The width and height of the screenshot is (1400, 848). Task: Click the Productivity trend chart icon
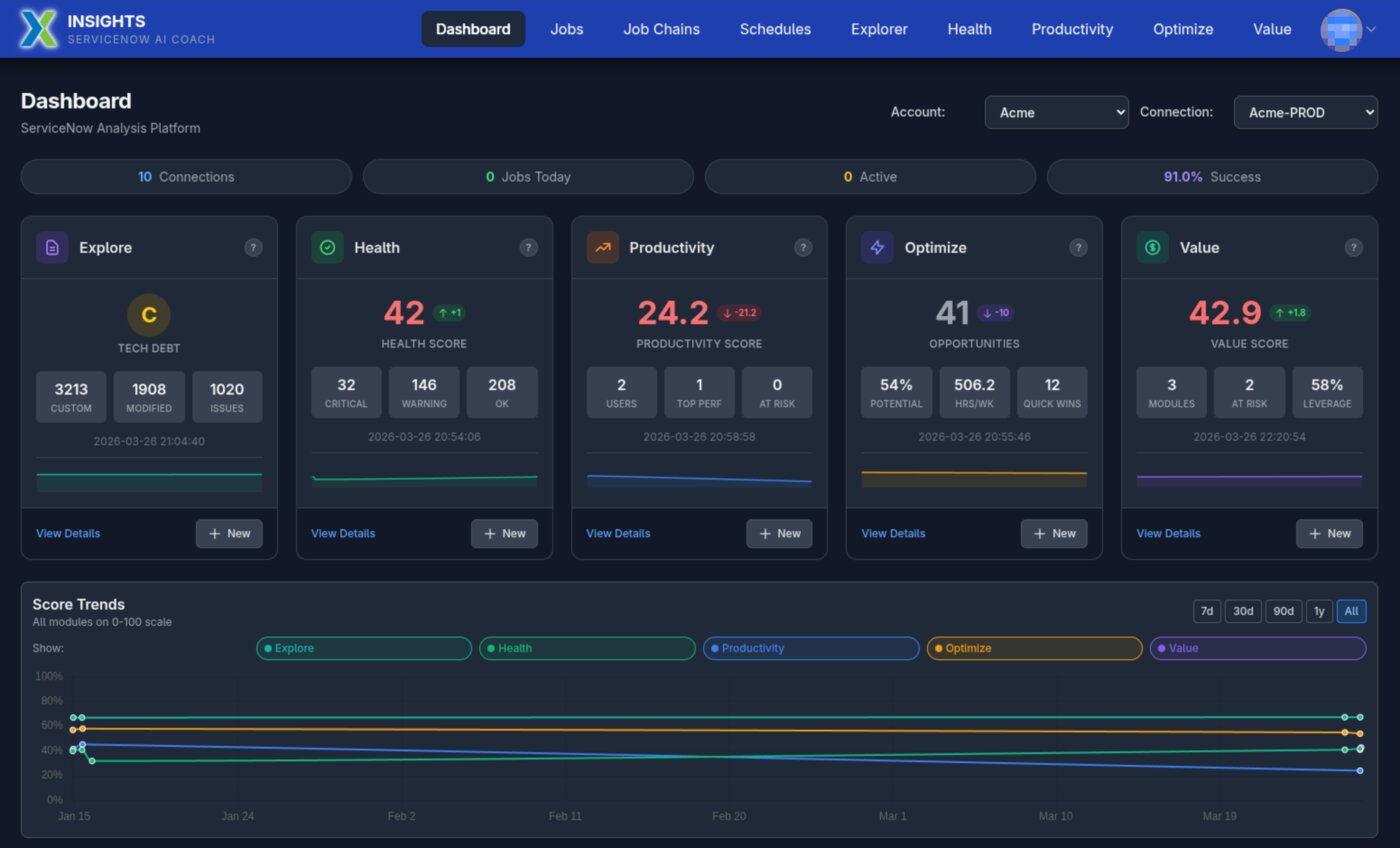pos(602,247)
